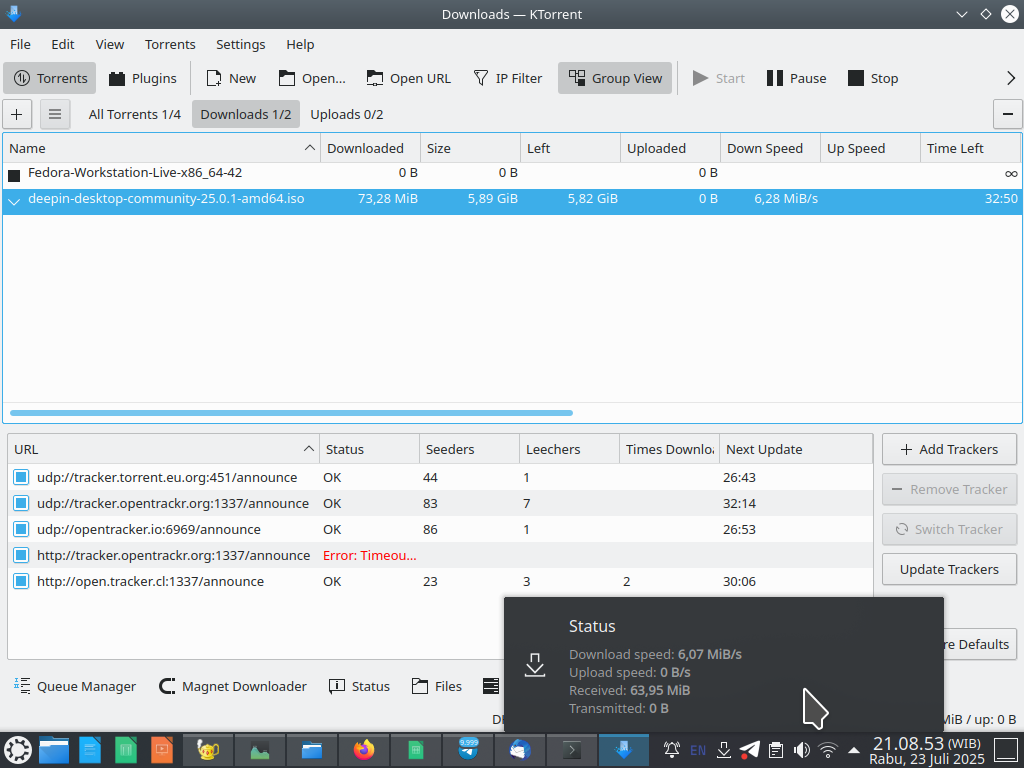
Task: Close current tab with minus button
Action: click(1008, 114)
